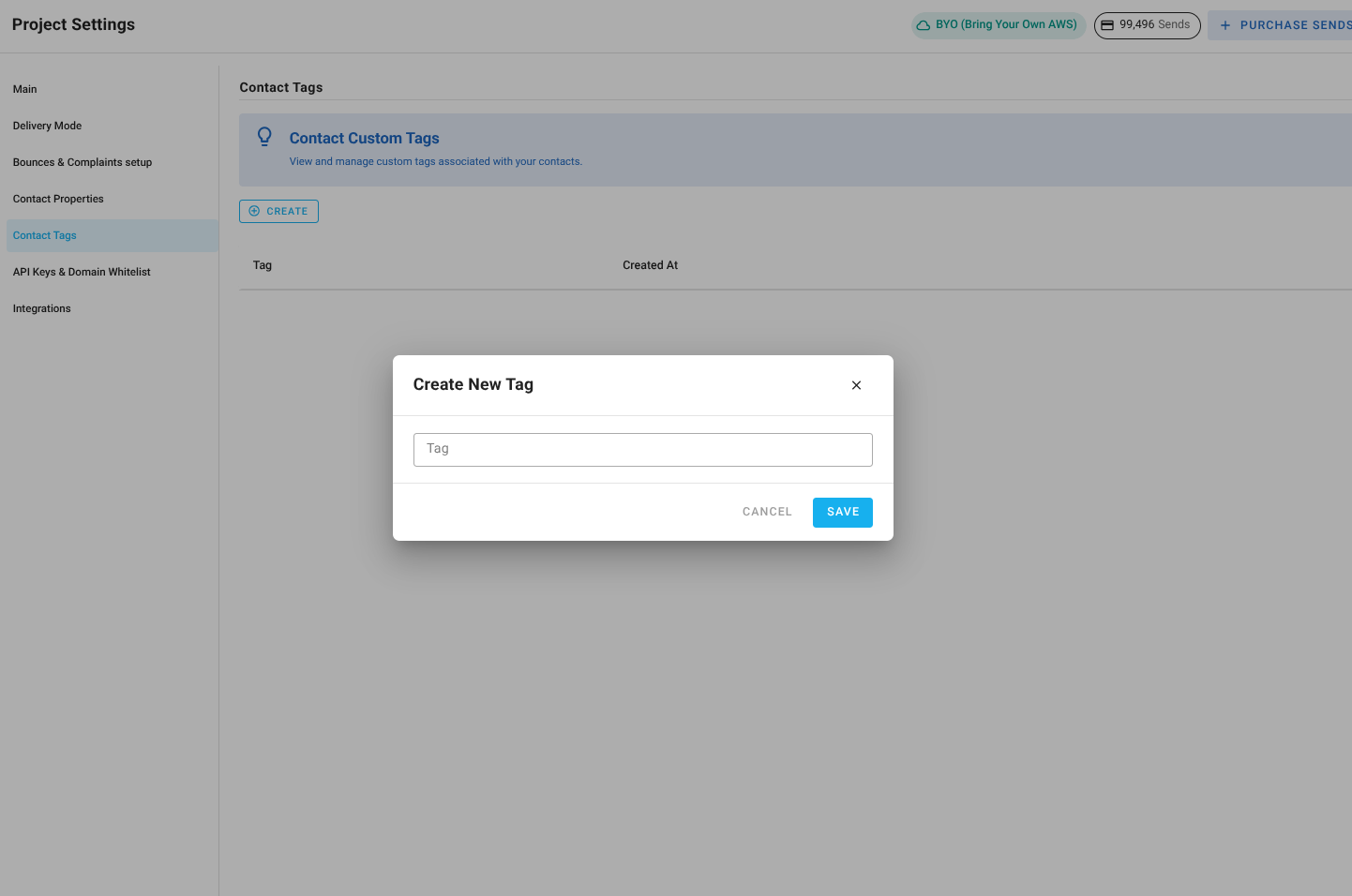
Task: Click inside the Tag input field
Action: pyautogui.click(x=642, y=449)
